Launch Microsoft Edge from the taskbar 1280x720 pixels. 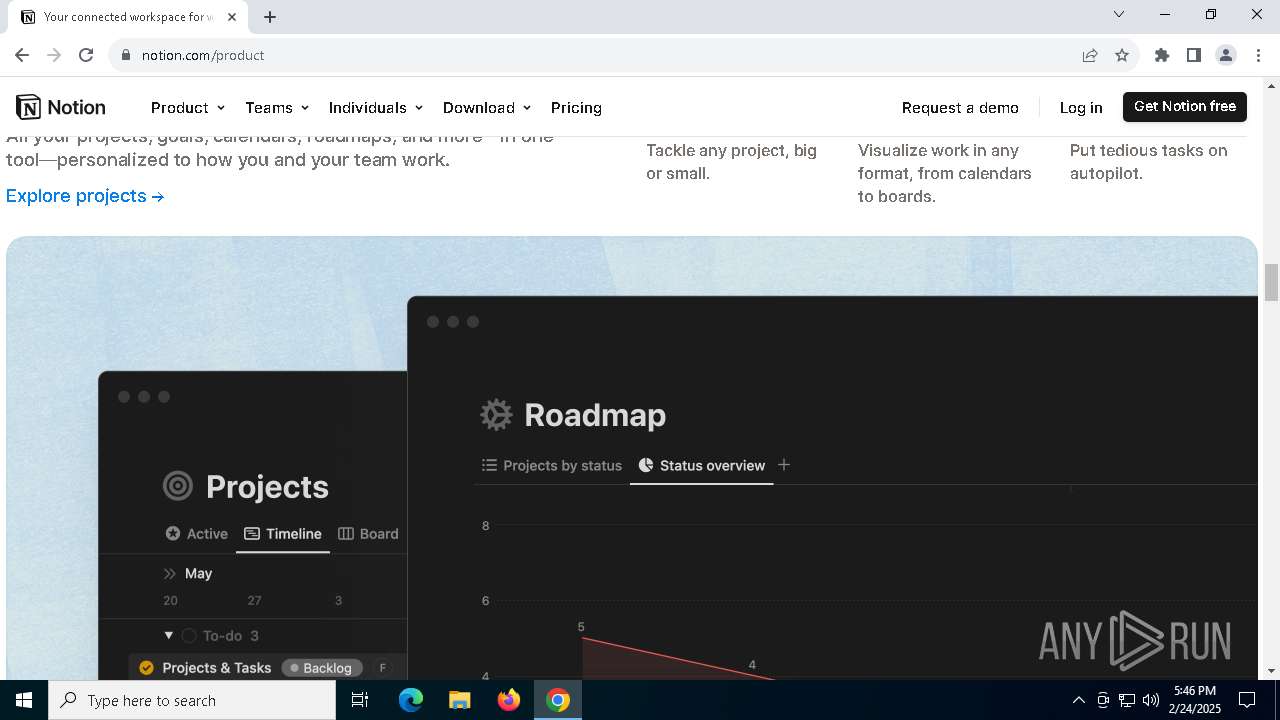pyautogui.click(x=411, y=700)
